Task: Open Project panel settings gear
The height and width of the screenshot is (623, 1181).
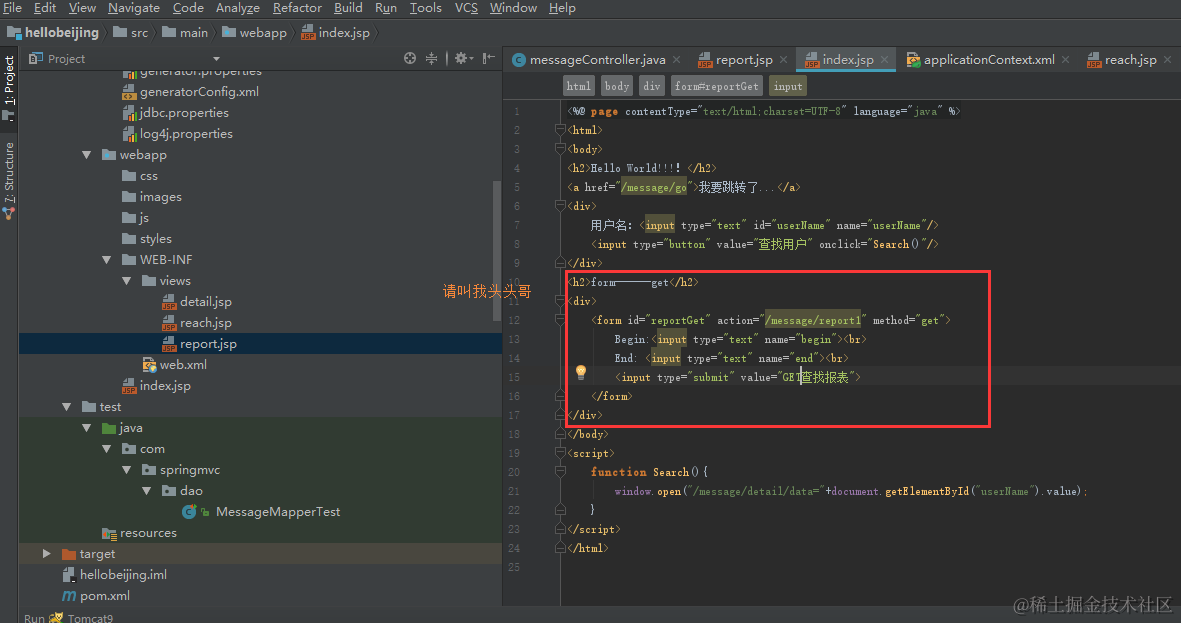Action: click(462, 58)
